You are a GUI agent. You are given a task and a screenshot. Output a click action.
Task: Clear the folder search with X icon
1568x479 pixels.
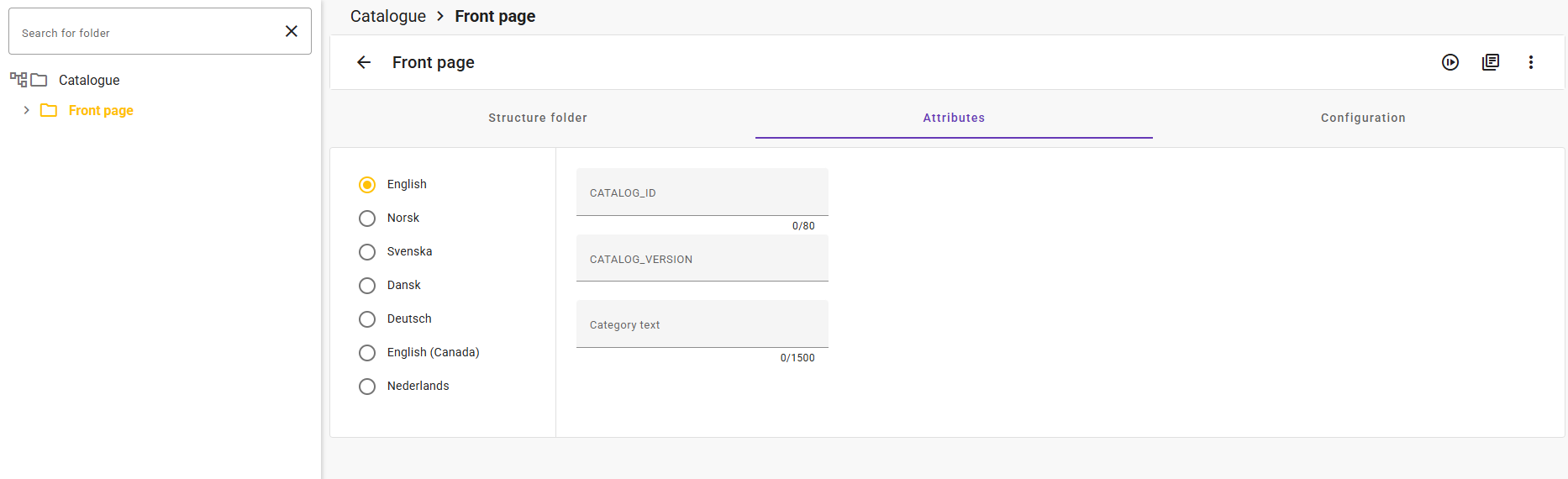click(x=292, y=31)
